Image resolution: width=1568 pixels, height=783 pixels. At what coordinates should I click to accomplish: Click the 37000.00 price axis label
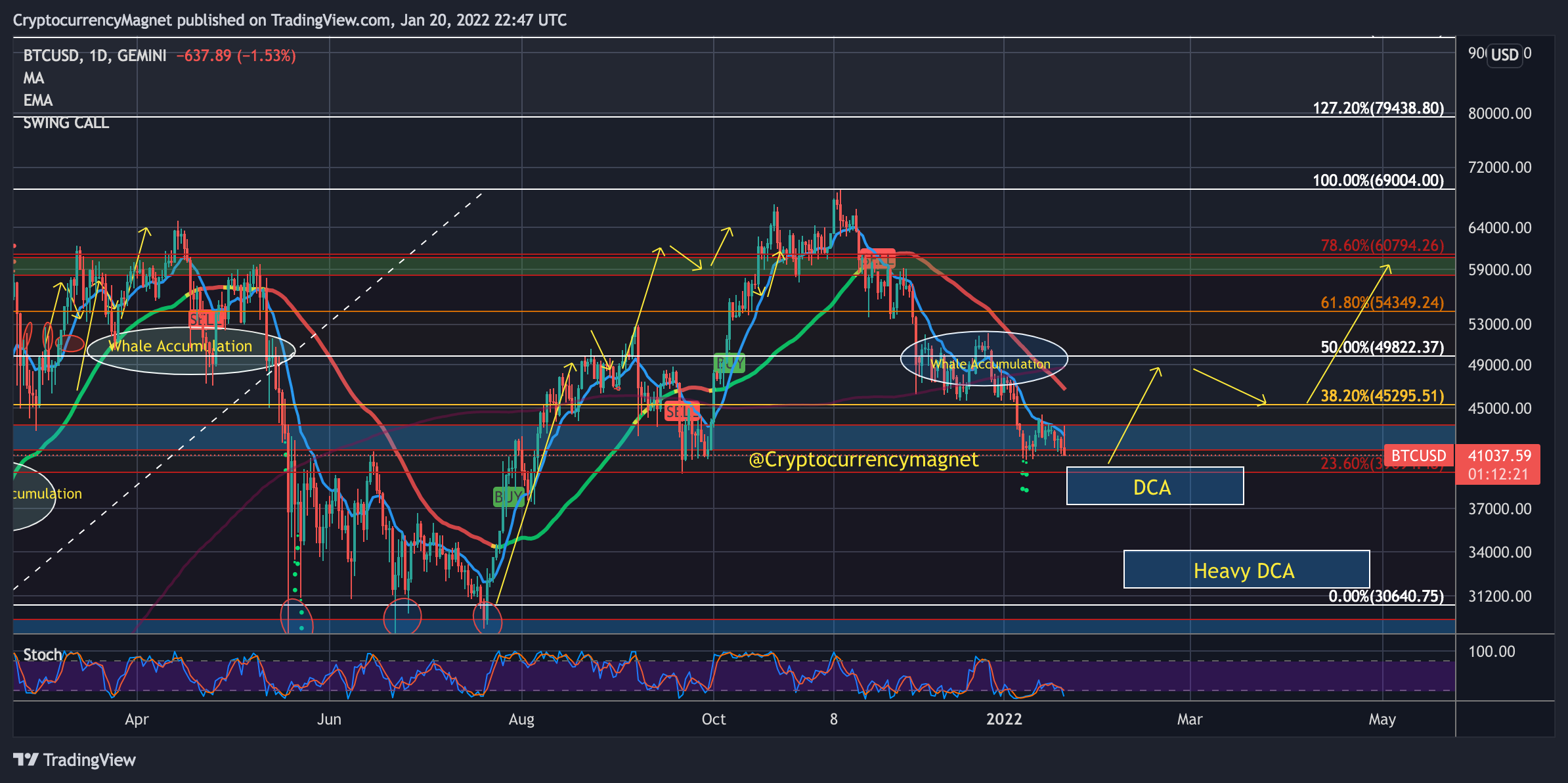click(x=1499, y=508)
